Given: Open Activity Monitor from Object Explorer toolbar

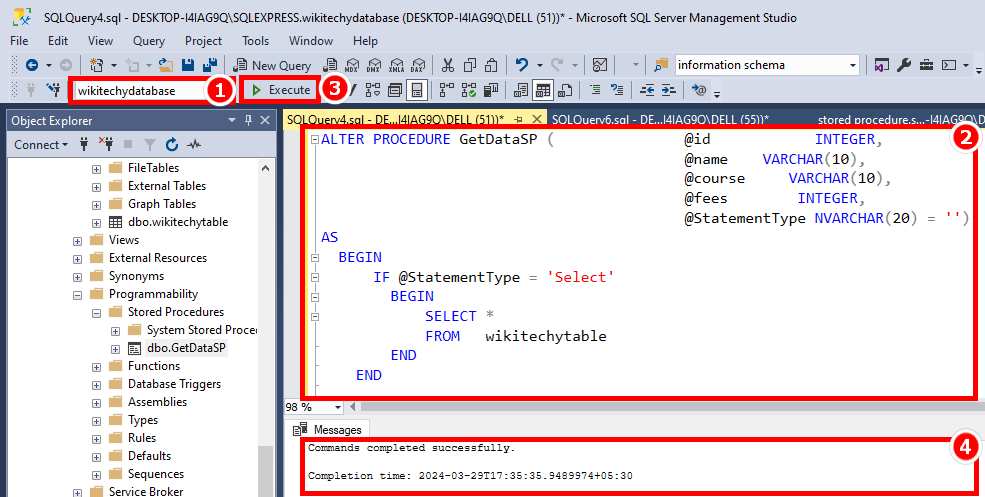Looking at the screenshot, I should [194, 144].
